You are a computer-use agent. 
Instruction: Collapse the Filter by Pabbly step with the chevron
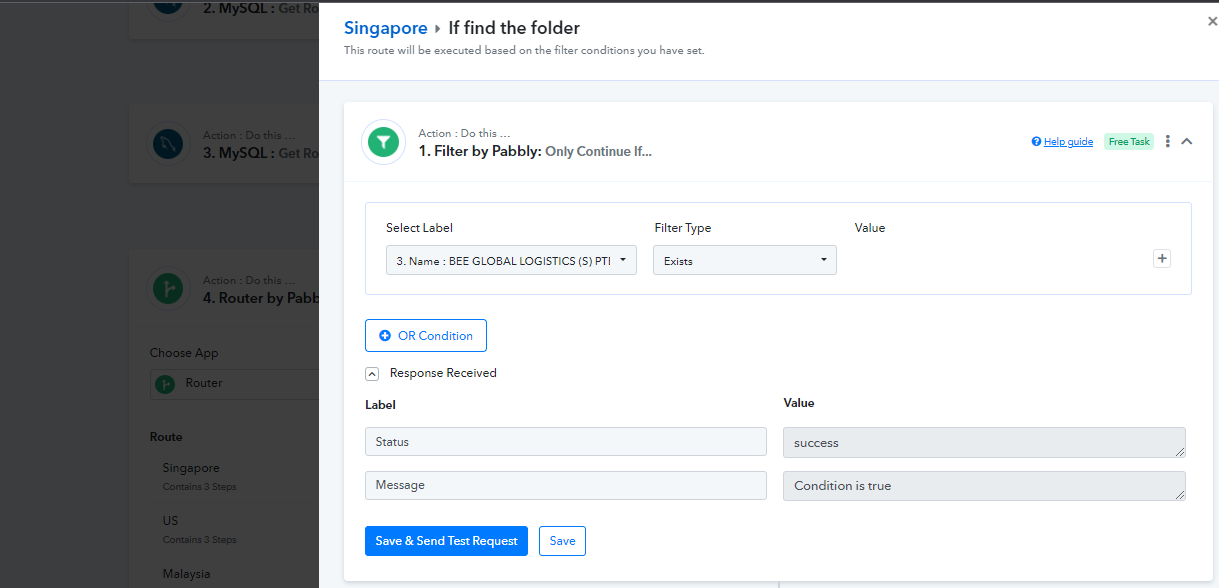tap(1187, 142)
